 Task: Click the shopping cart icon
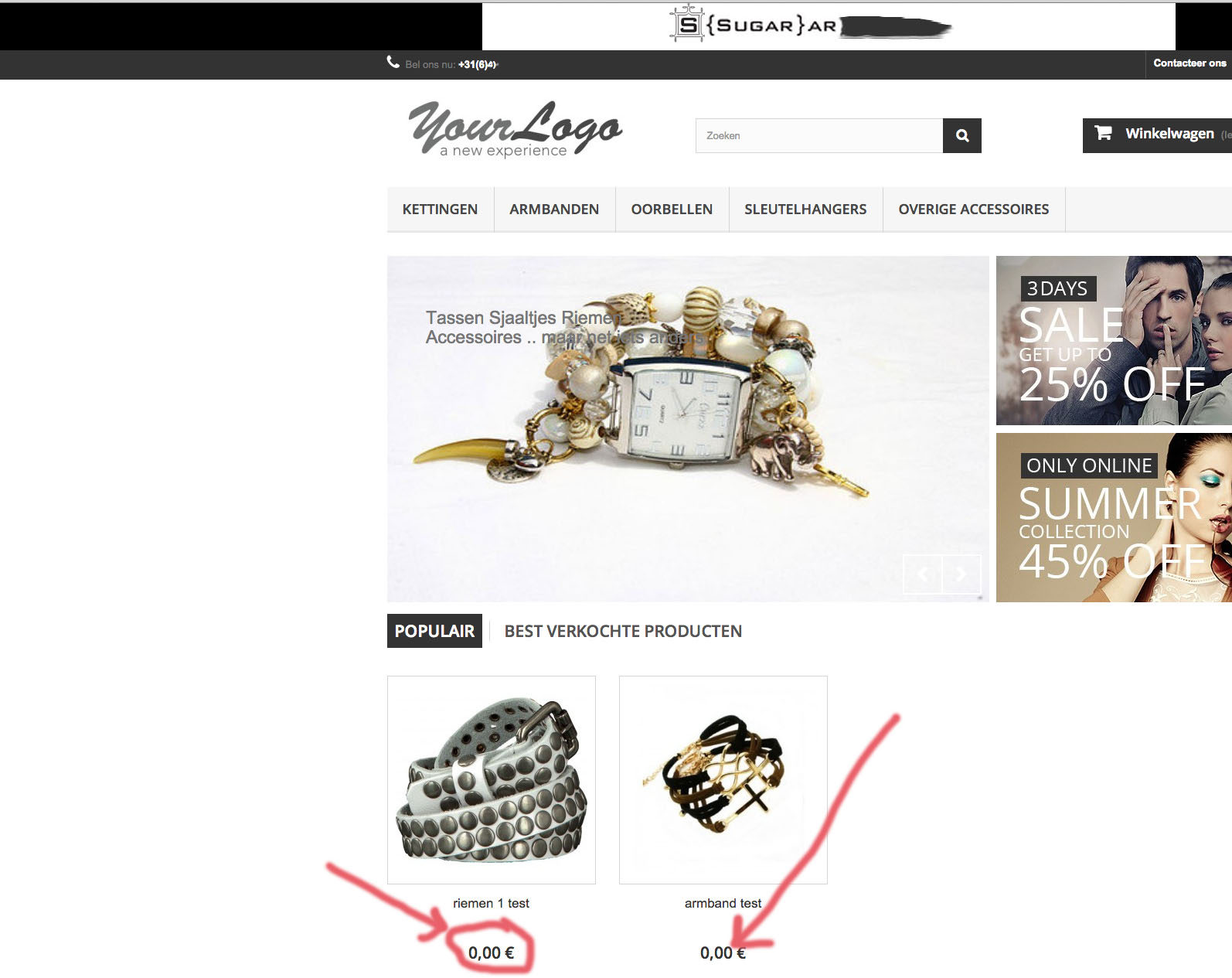pos(1103,133)
